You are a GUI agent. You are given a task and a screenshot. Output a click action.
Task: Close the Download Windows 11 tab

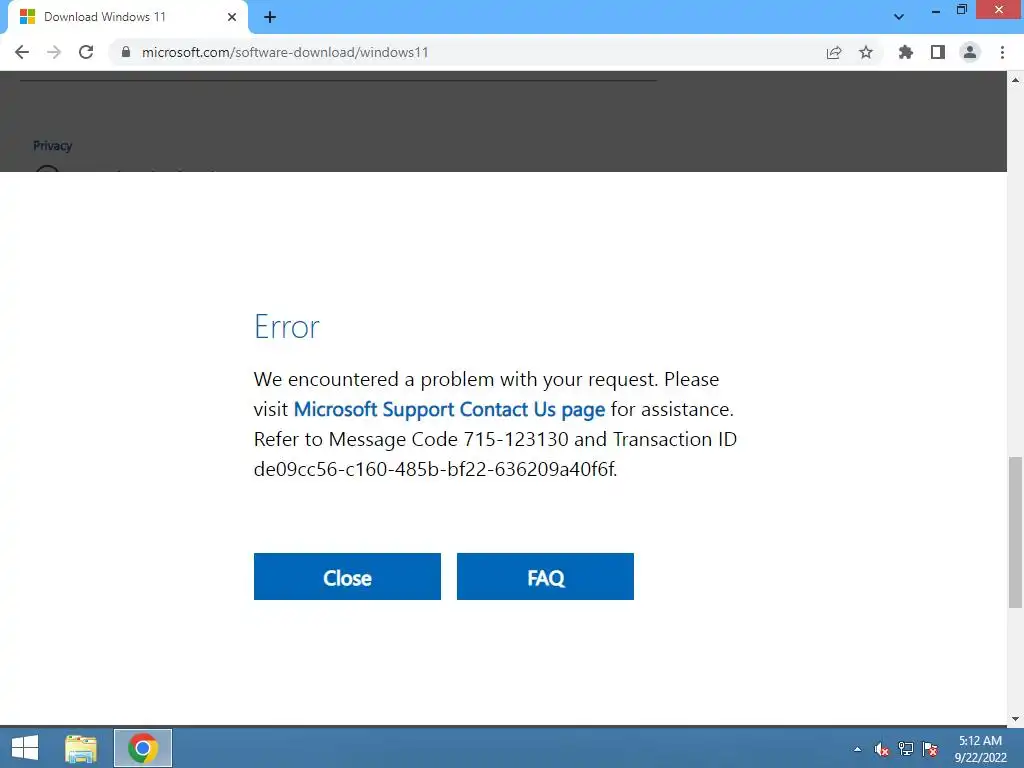point(231,17)
